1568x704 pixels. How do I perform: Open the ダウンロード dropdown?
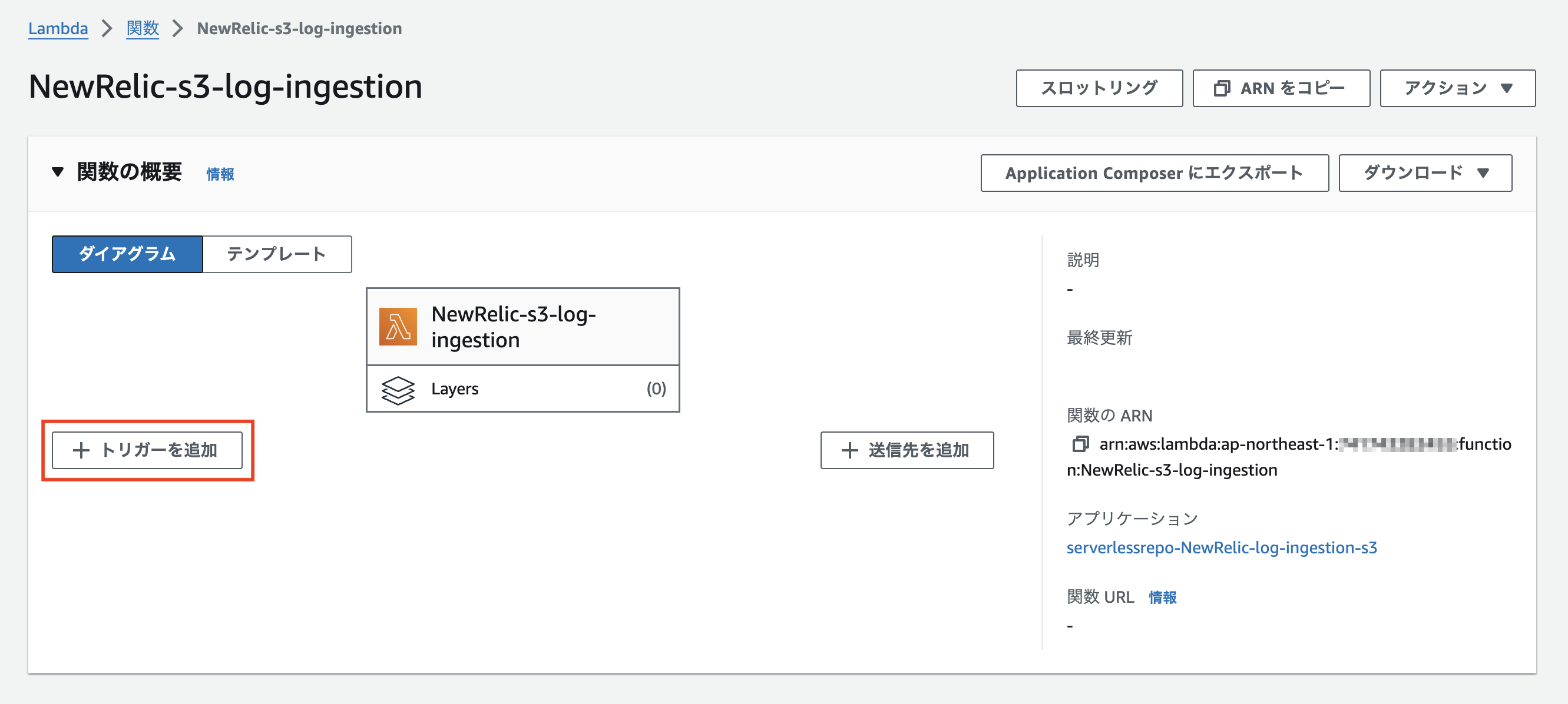(x=1424, y=173)
